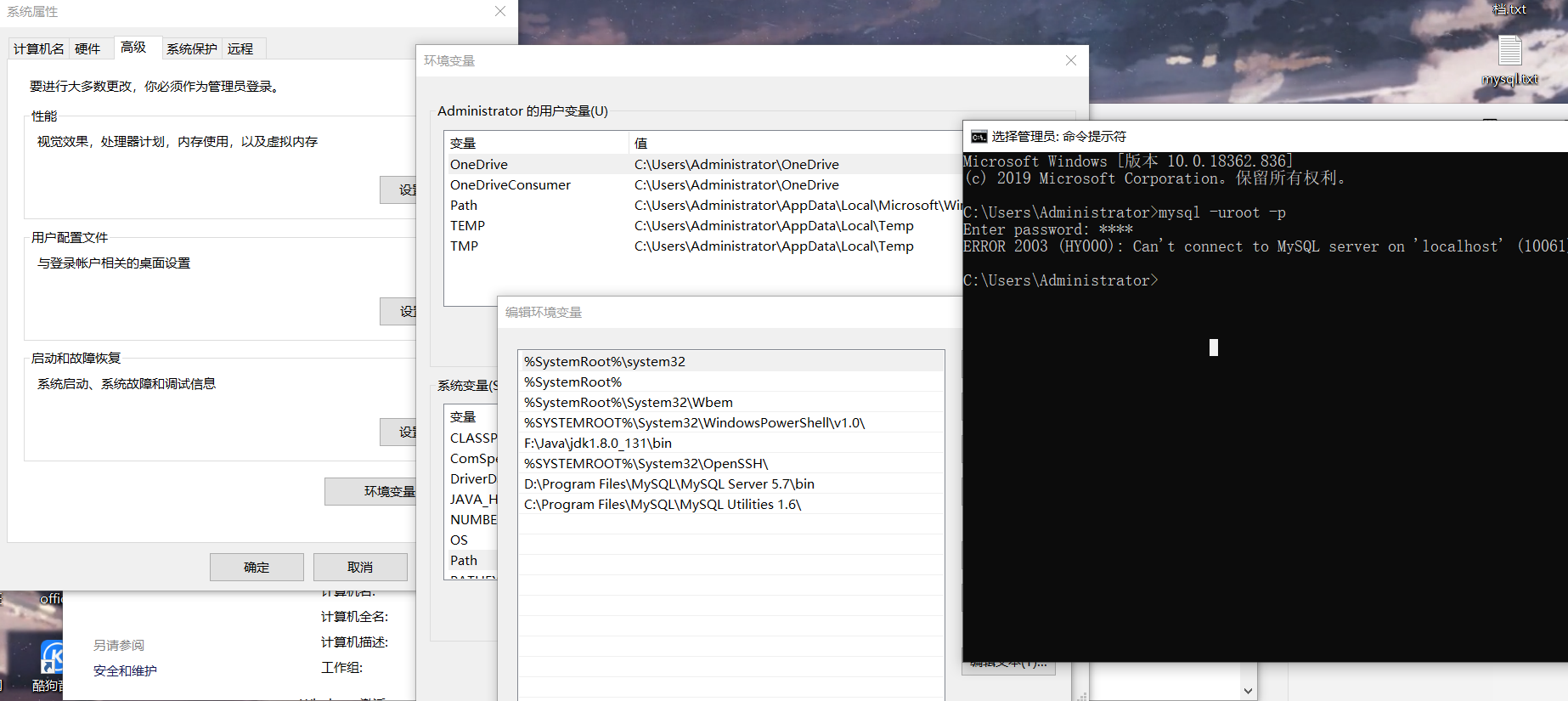Click the 变量 column header in user variables
1568x701 pixels.
[x=536, y=143]
